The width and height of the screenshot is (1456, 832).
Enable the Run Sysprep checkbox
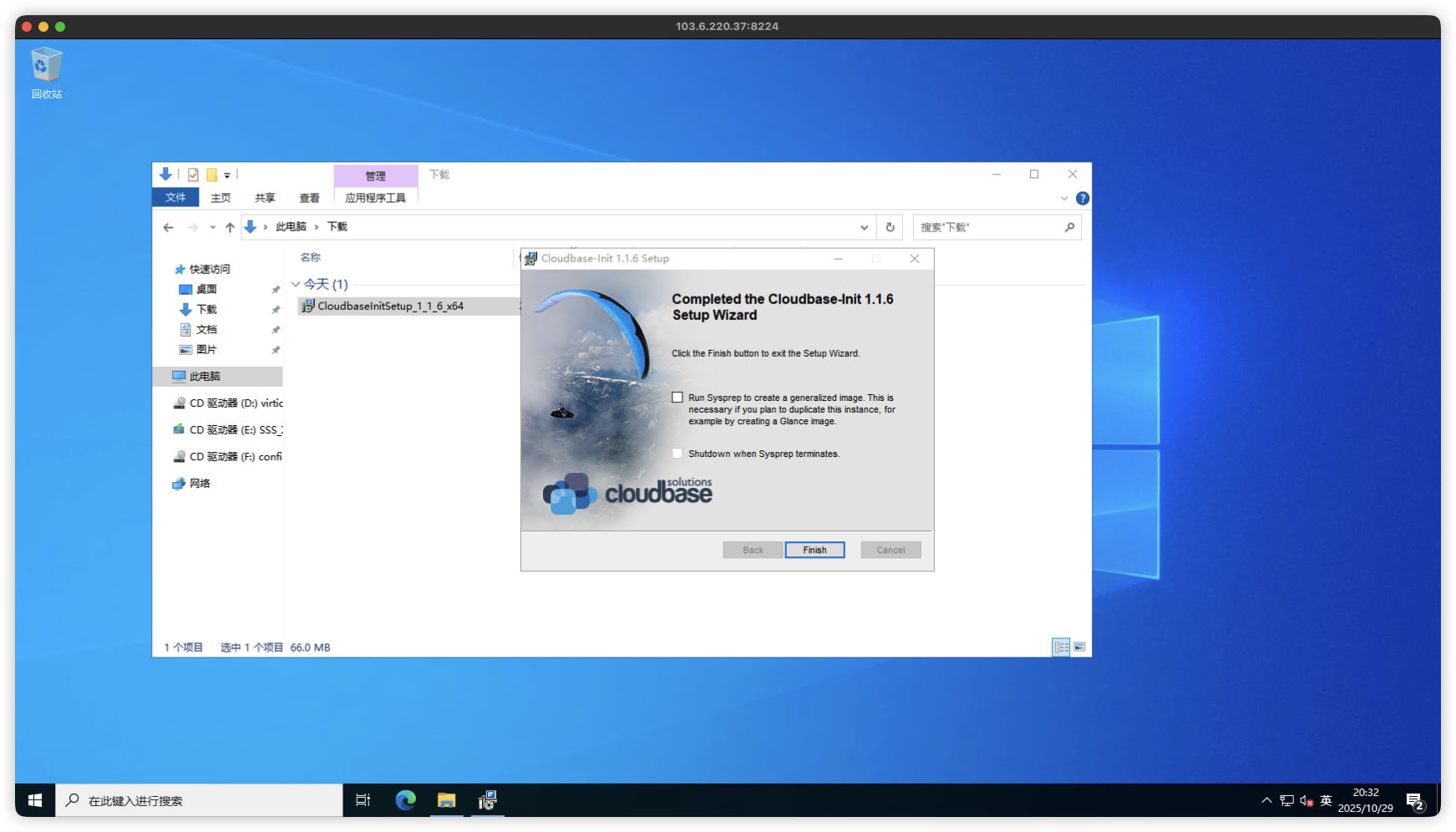(x=677, y=398)
